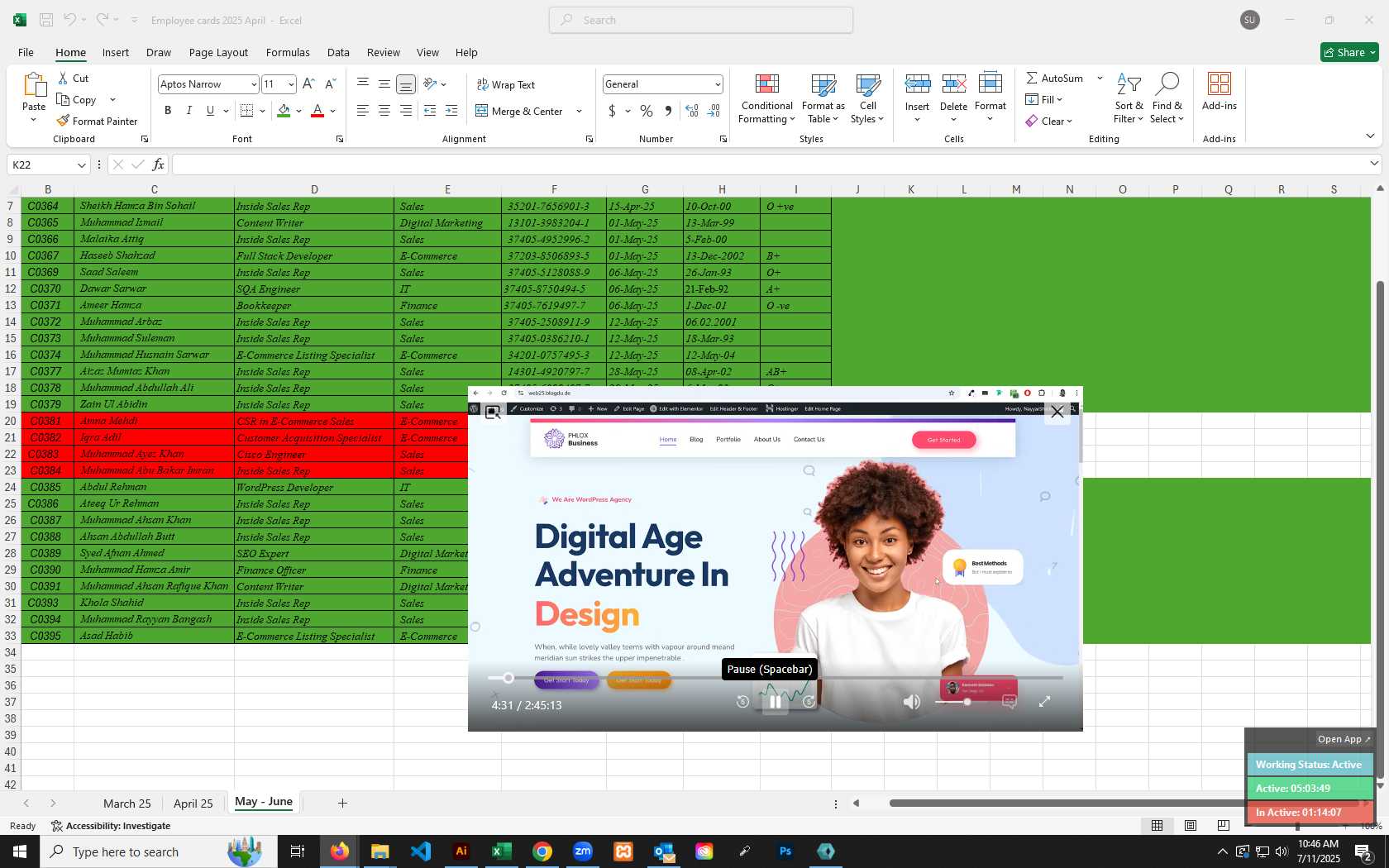Toggle top vertical alignment

[362, 83]
